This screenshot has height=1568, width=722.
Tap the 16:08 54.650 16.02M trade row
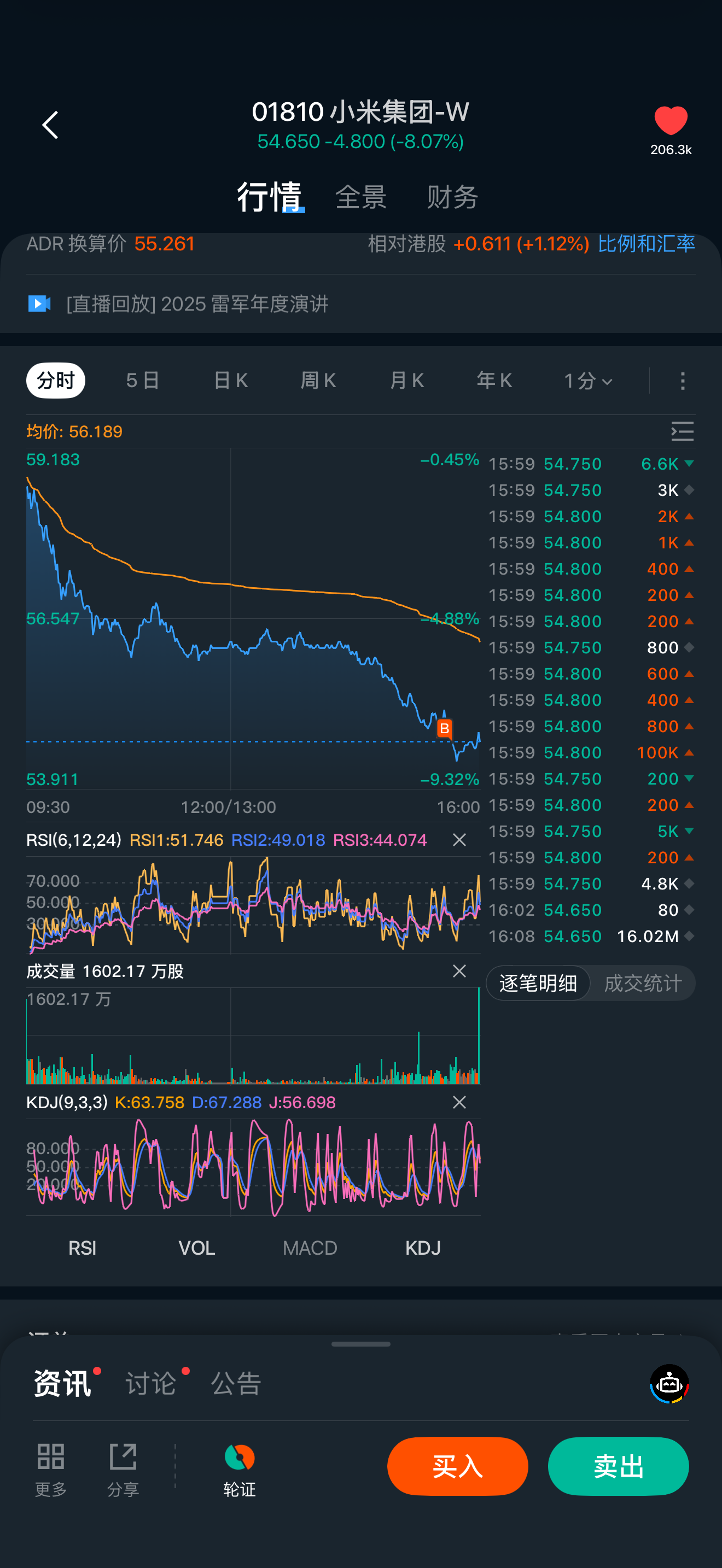tap(591, 936)
